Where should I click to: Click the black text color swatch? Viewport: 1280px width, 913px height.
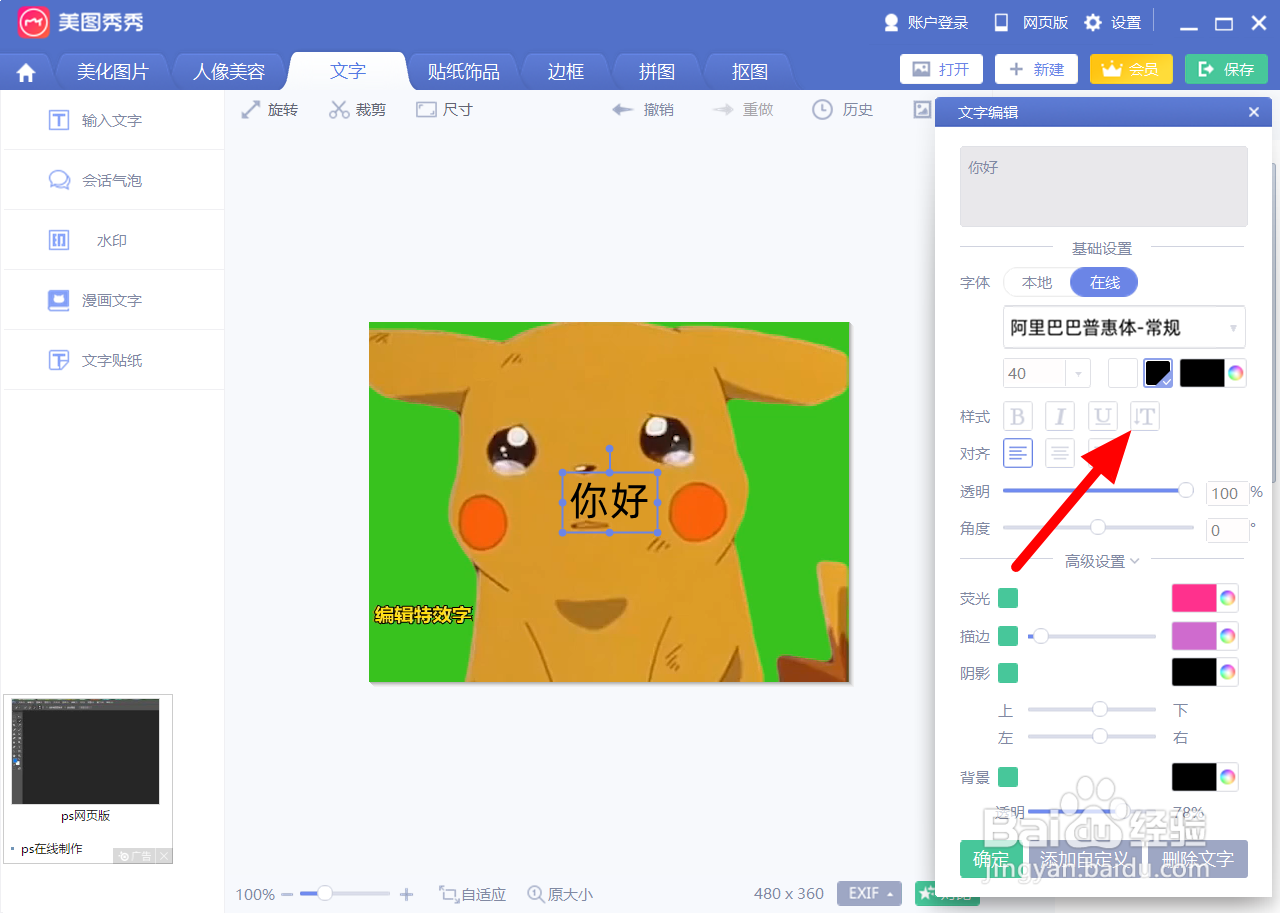(x=1202, y=373)
